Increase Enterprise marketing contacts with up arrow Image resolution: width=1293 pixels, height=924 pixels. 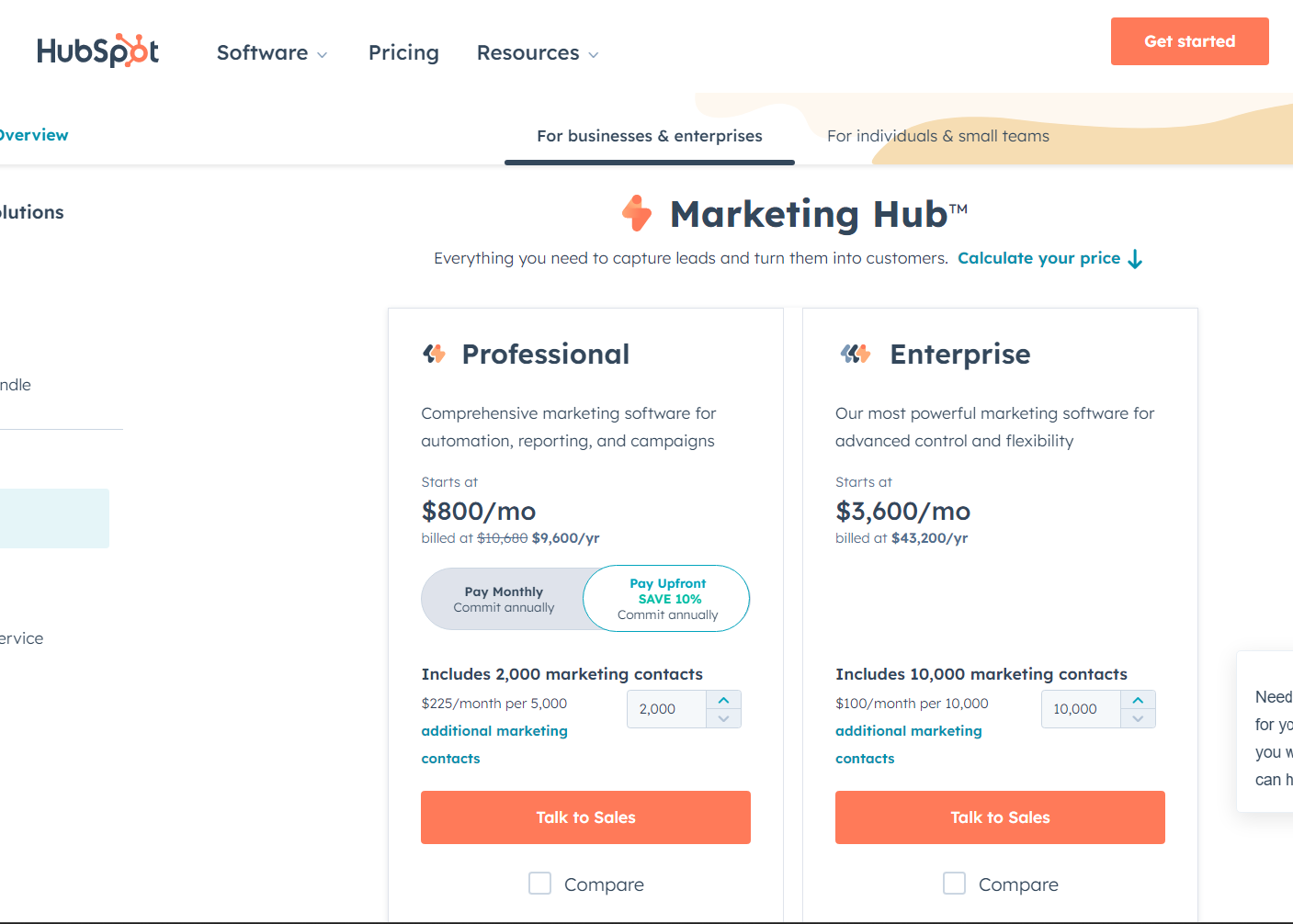click(x=1139, y=700)
